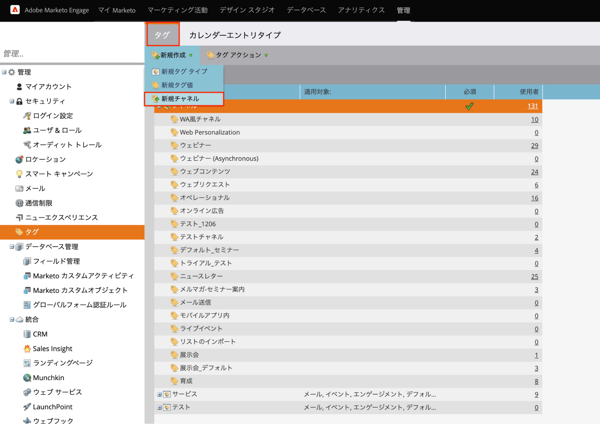This screenshot has height=424, width=600.
Task: Open 131 usage count link
Action: point(533,106)
